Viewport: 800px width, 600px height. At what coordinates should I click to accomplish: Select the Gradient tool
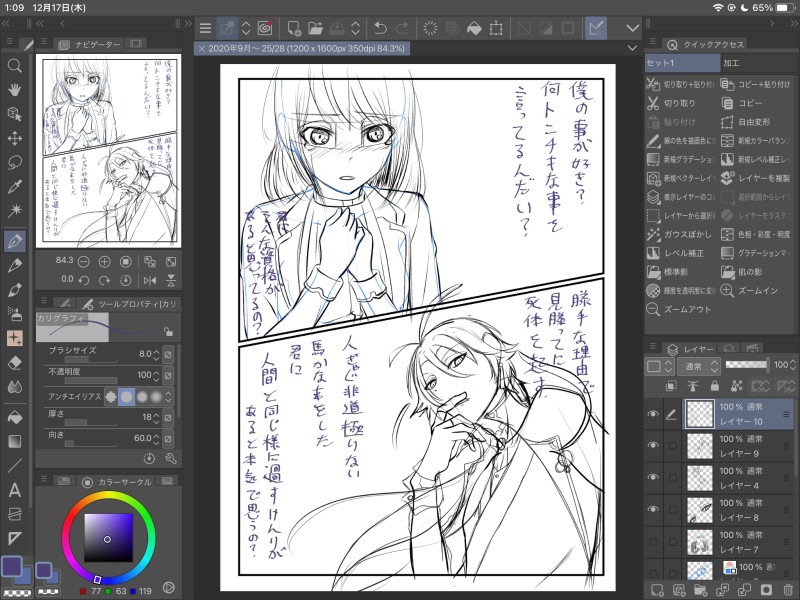pyautogui.click(x=15, y=441)
